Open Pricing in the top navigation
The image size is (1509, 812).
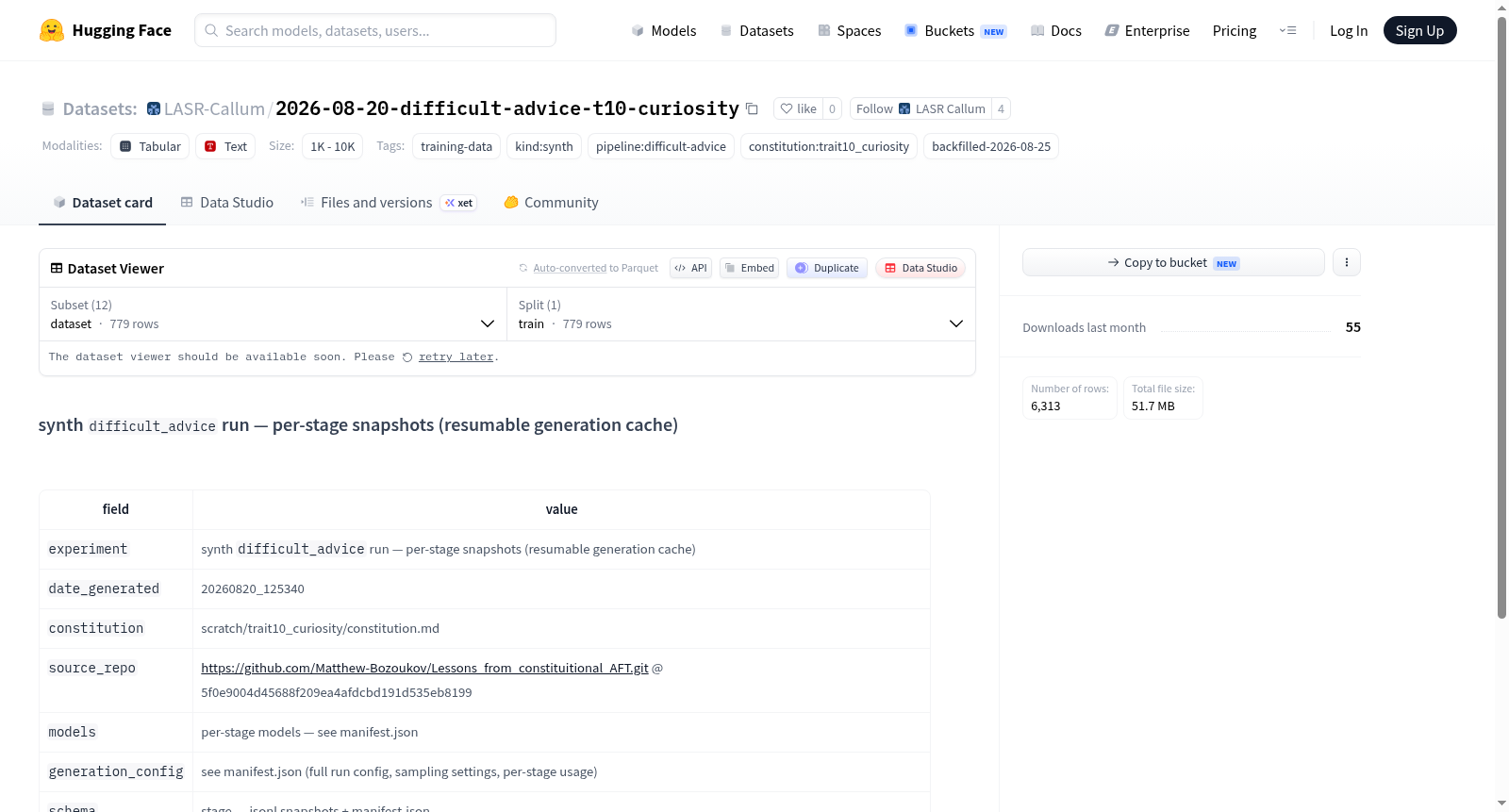pos(1235,30)
